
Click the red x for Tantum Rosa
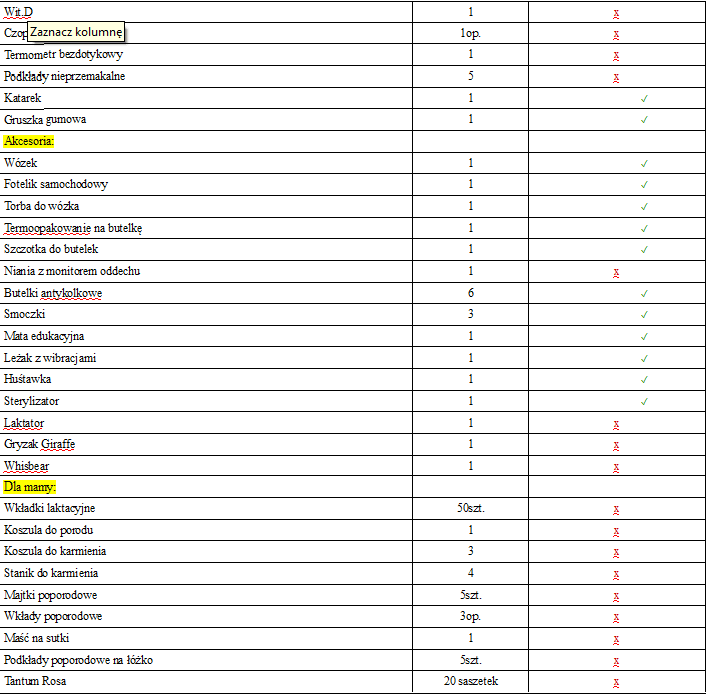point(616,682)
